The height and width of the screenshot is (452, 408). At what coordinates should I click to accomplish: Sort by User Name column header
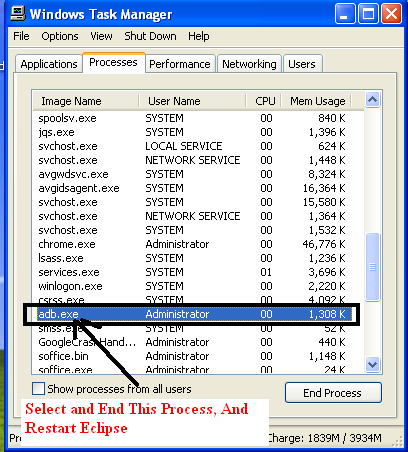192,101
